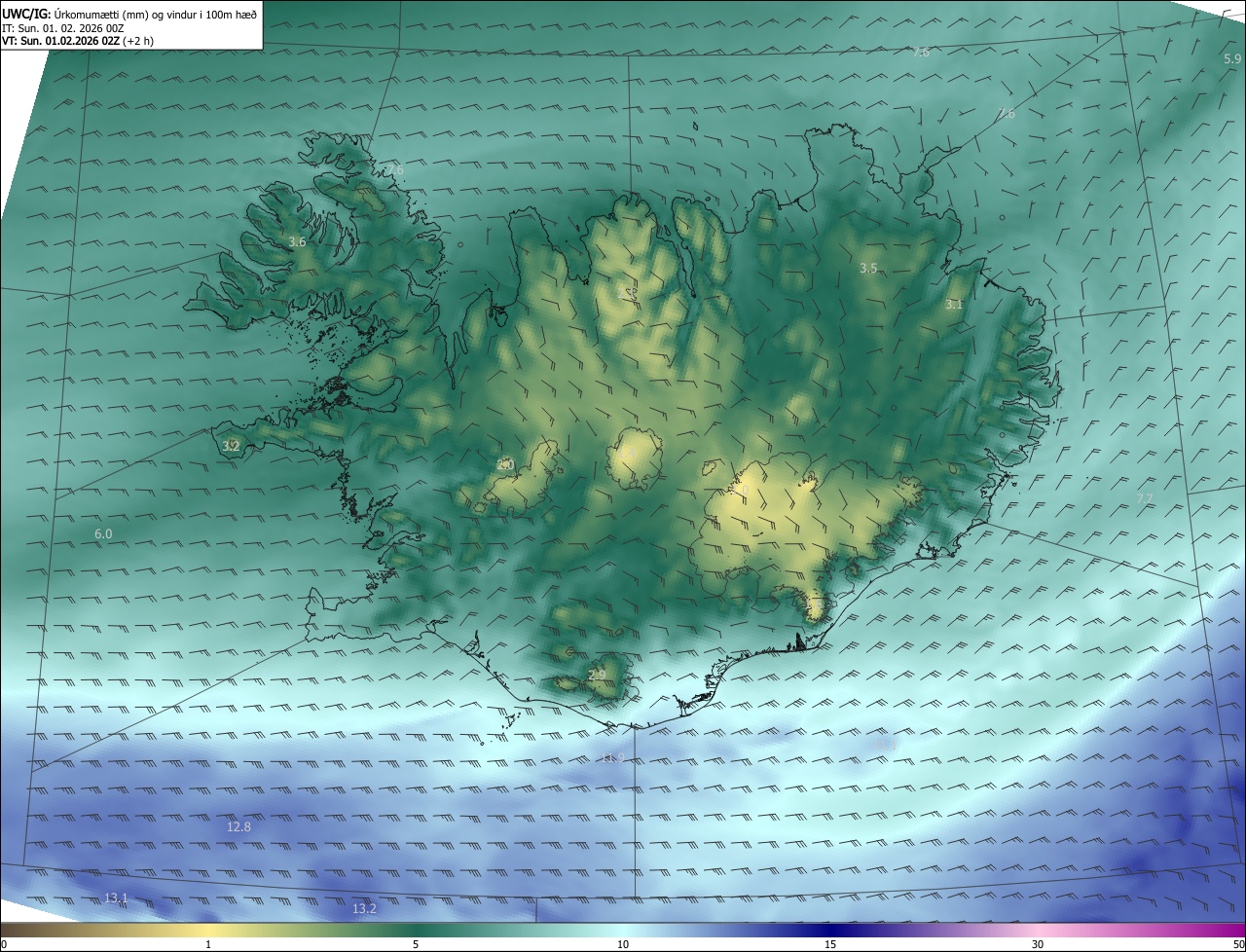Click the 6.0 value label over the sea
The width and height of the screenshot is (1246, 952).
point(103,534)
